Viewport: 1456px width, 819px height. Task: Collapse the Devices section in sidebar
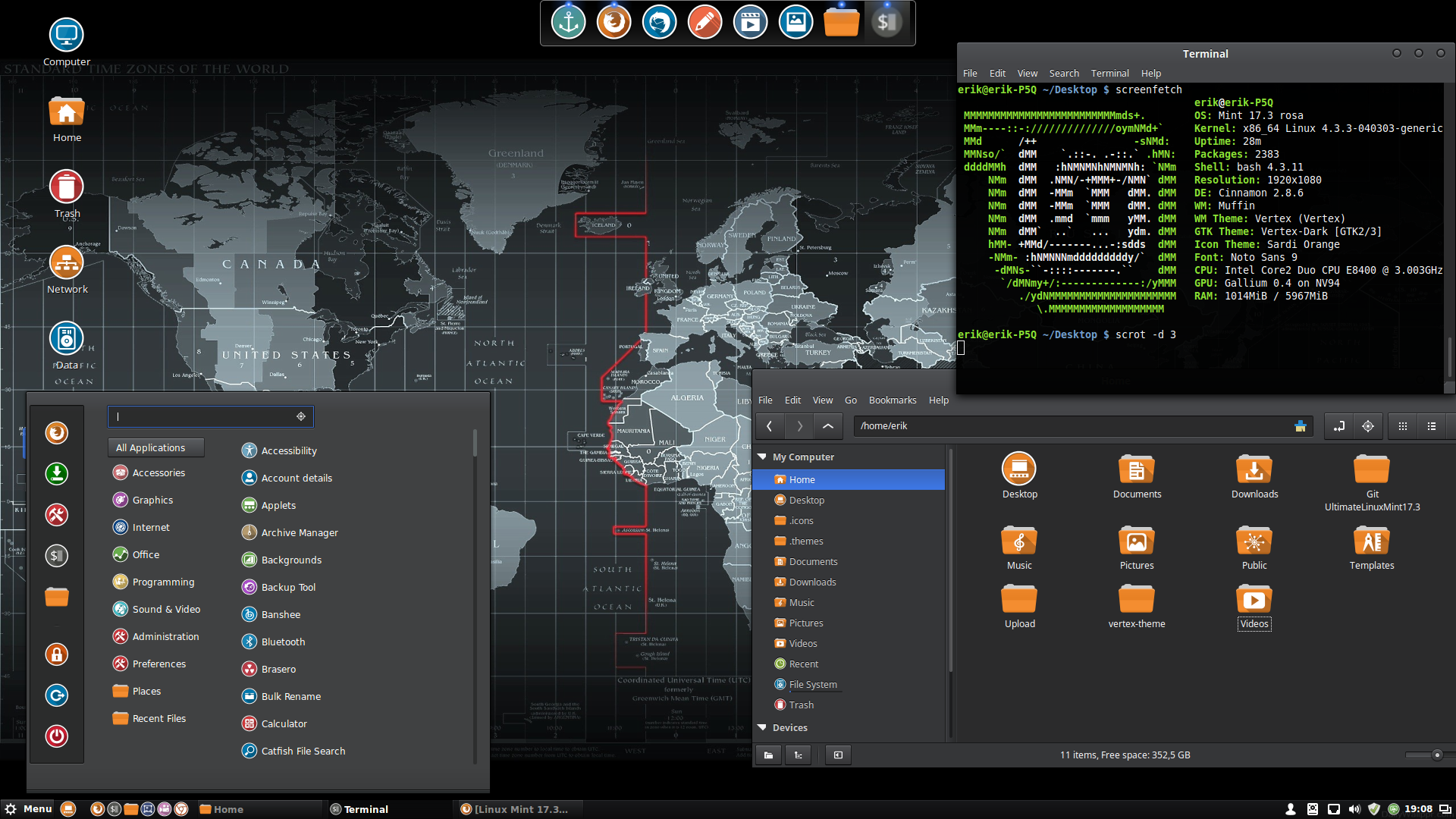[x=762, y=728]
